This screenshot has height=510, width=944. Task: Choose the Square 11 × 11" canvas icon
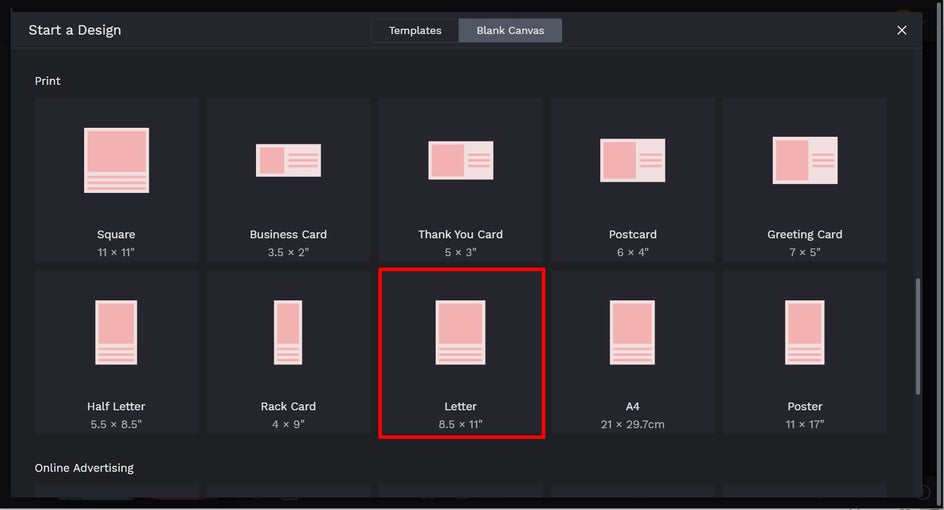[x=116, y=160]
